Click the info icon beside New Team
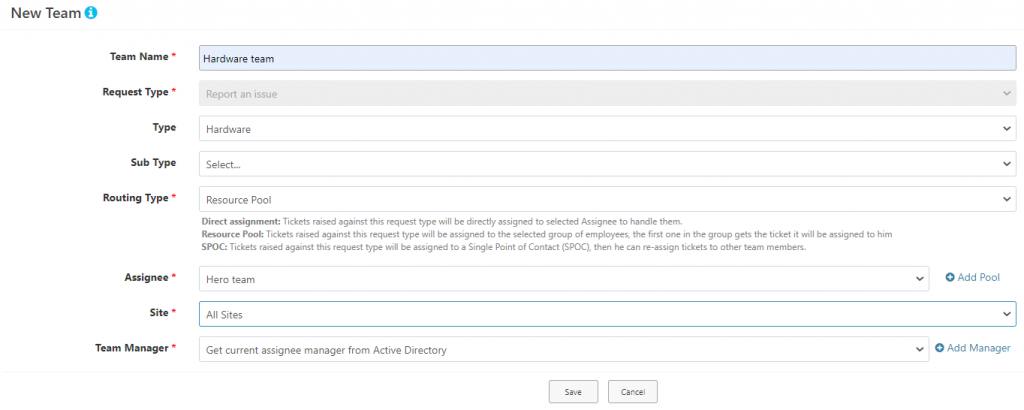This screenshot has width=1024, height=410. pyautogui.click(x=91, y=12)
